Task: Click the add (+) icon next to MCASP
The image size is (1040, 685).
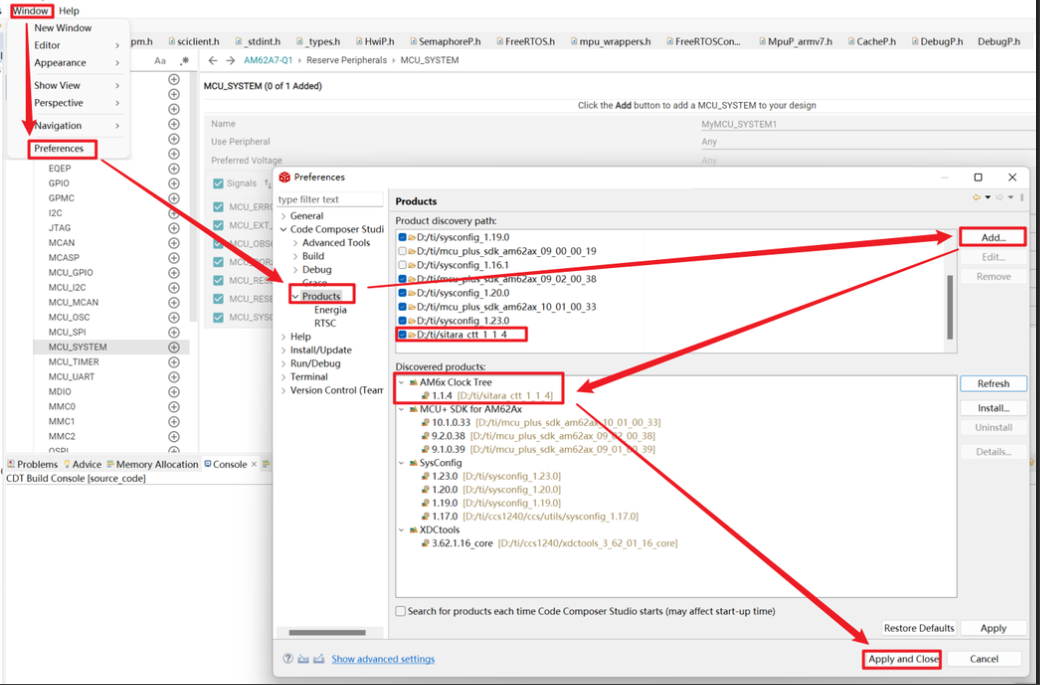Action: click(x=174, y=258)
